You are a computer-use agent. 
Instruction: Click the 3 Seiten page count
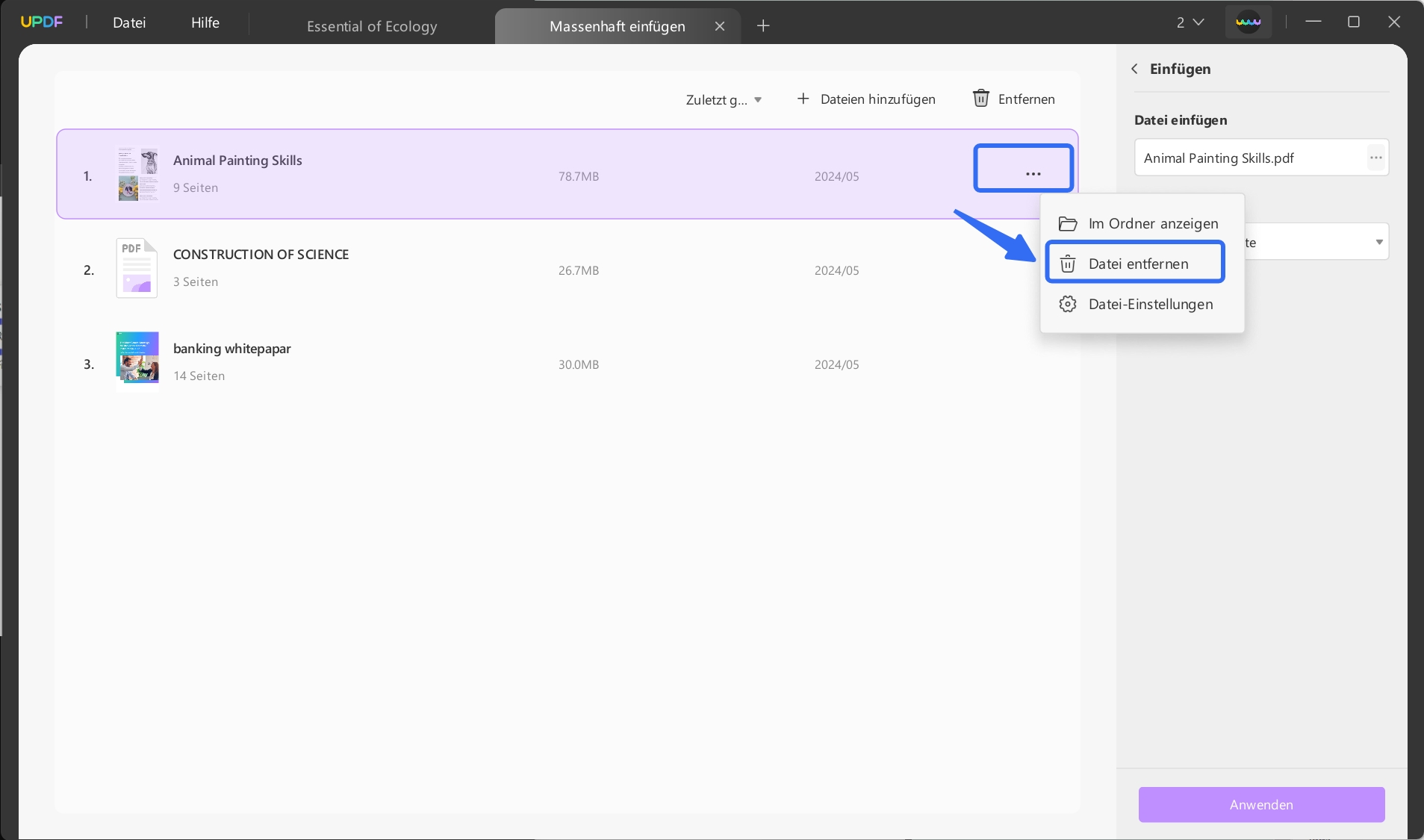(x=196, y=282)
